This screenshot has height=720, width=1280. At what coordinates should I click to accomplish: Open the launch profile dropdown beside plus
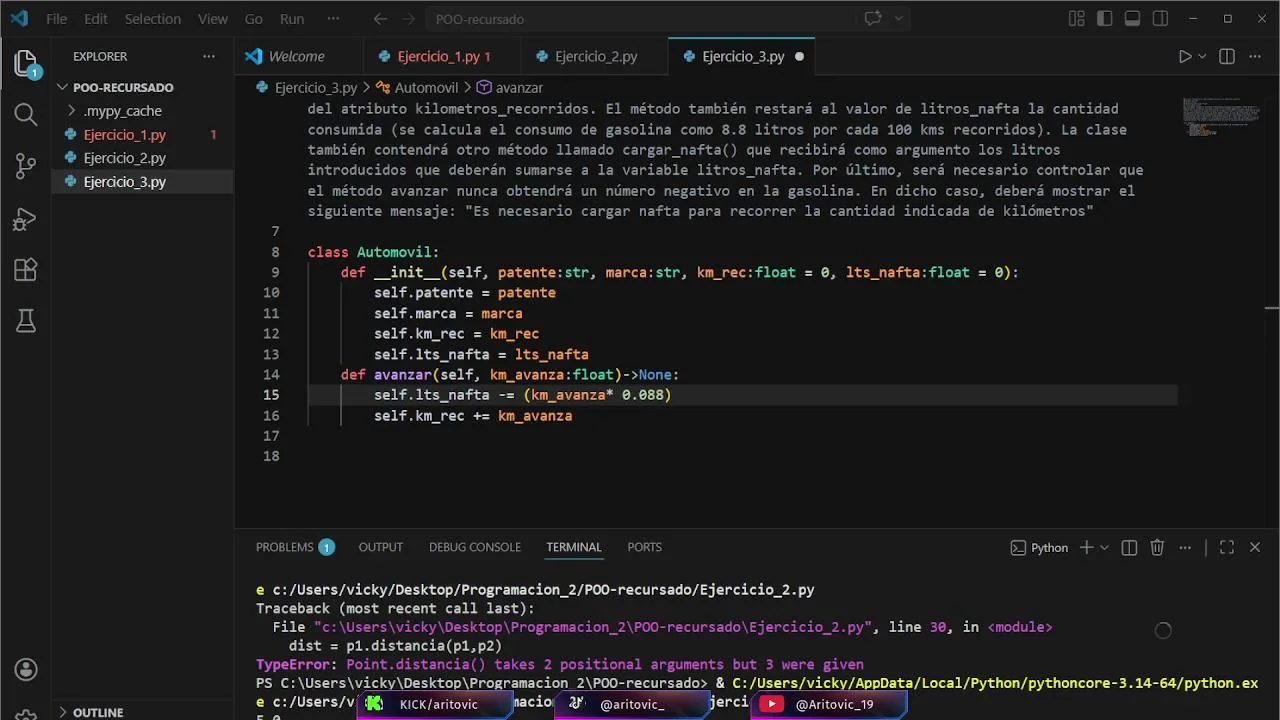1104,547
